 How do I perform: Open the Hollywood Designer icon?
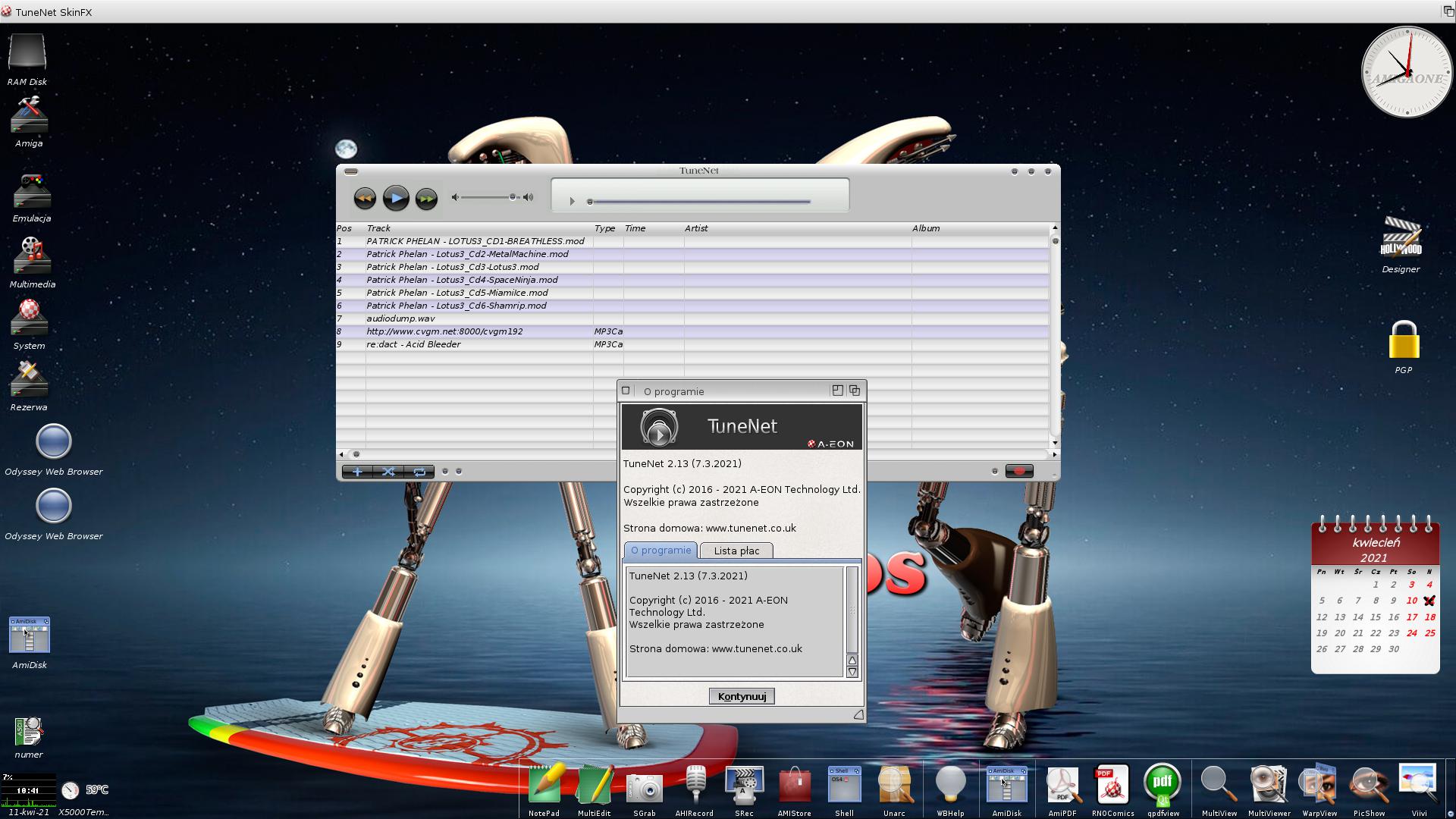click(x=1401, y=244)
